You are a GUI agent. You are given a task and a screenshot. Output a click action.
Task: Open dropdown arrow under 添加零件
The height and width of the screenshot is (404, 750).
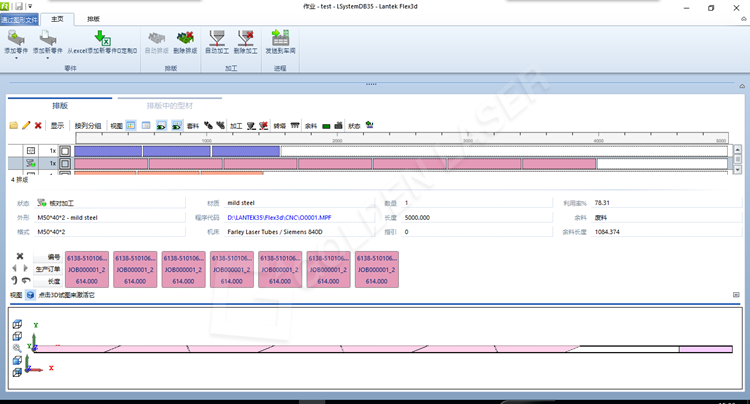[x=17, y=58]
